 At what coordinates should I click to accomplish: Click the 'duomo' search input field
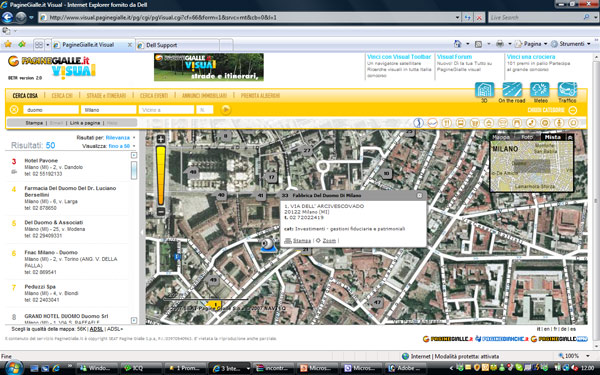click(51, 110)
